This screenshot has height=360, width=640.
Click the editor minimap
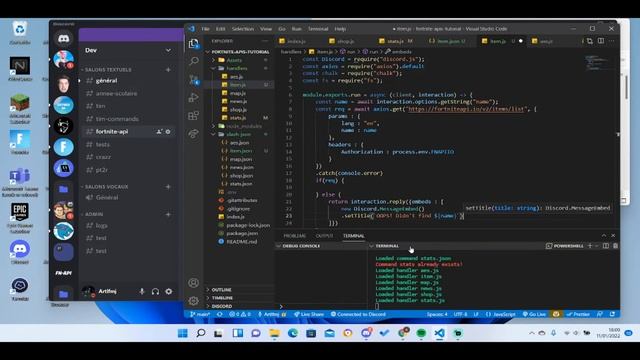tap(597, 63)
